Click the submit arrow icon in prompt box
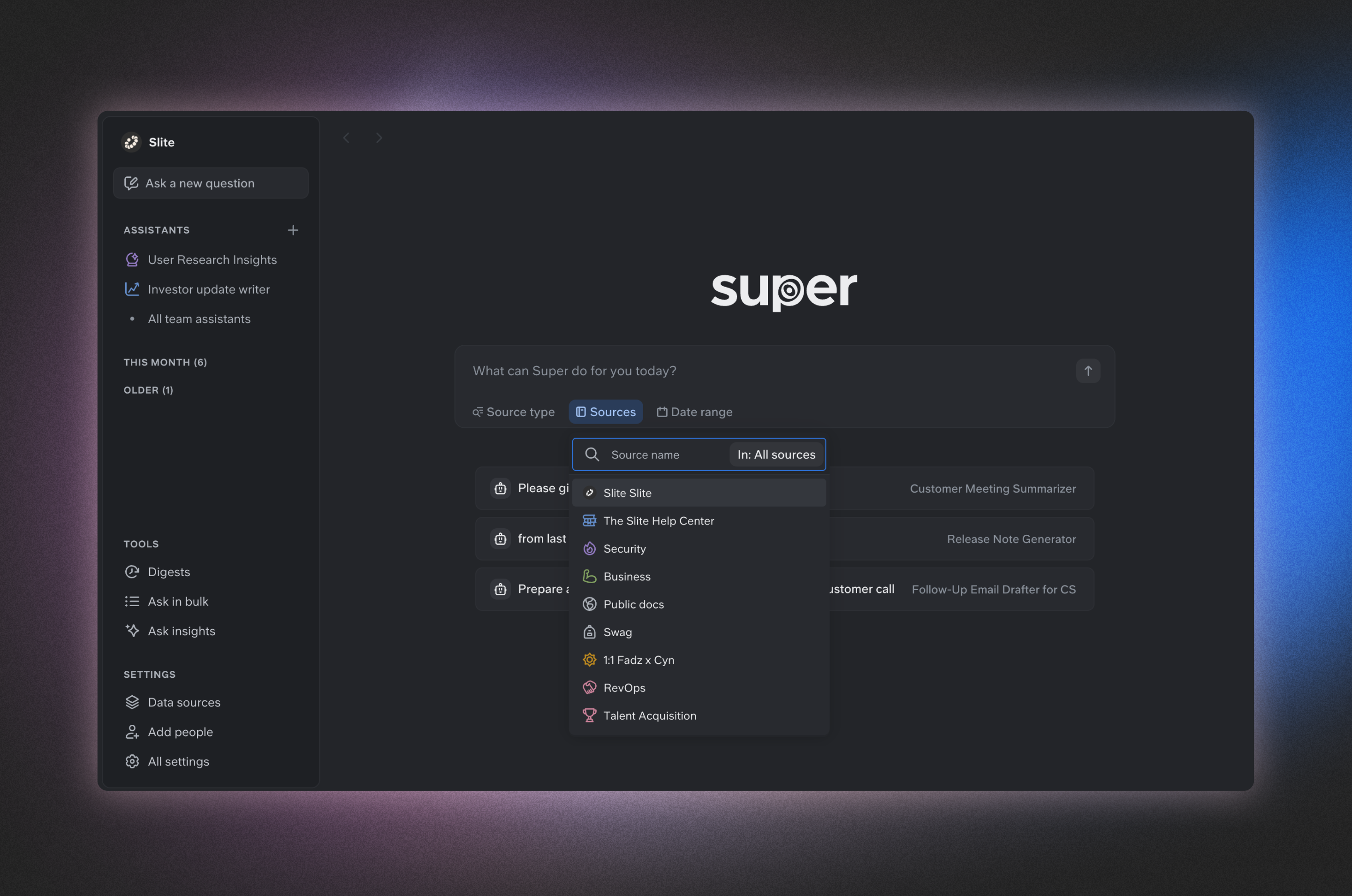The image size is (1352, 896). click(x=1087, y=371)
